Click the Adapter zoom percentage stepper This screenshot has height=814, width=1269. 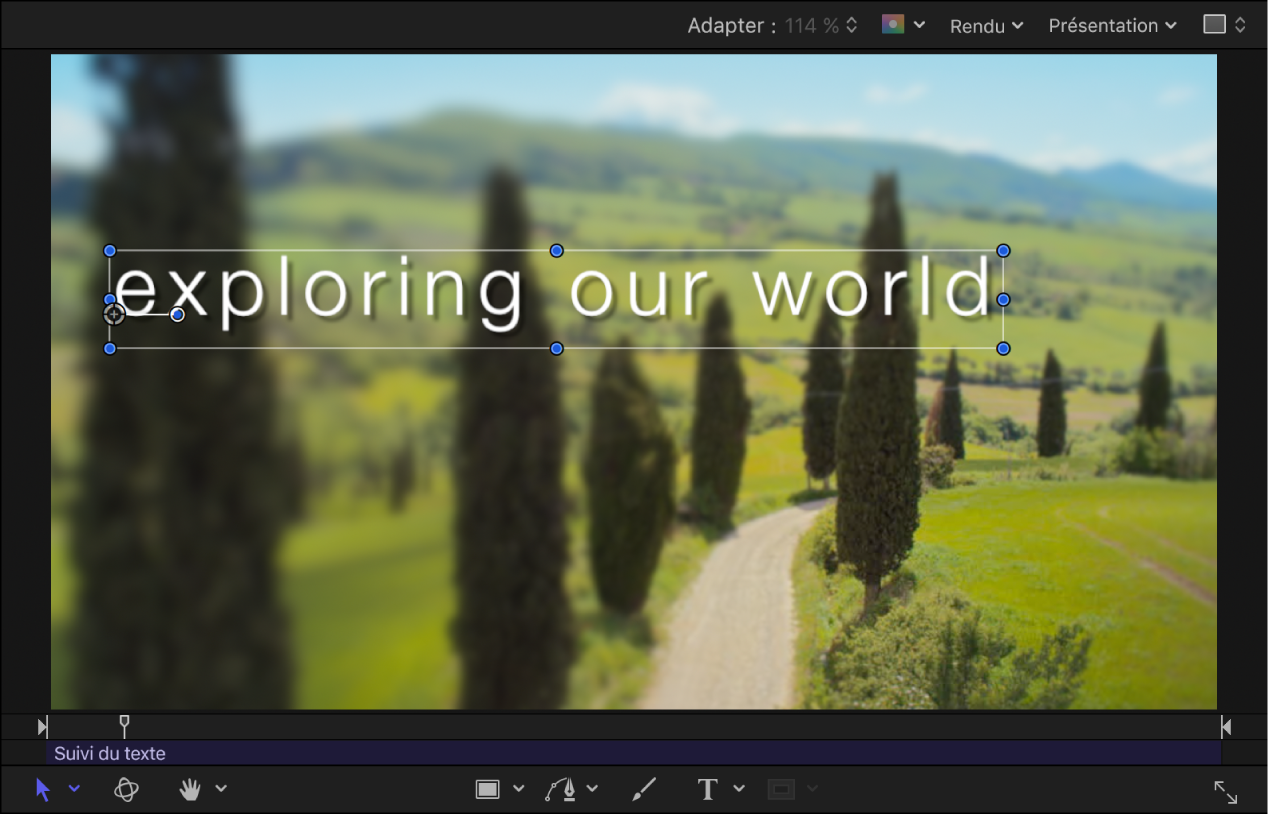click(x=852, y=26)
